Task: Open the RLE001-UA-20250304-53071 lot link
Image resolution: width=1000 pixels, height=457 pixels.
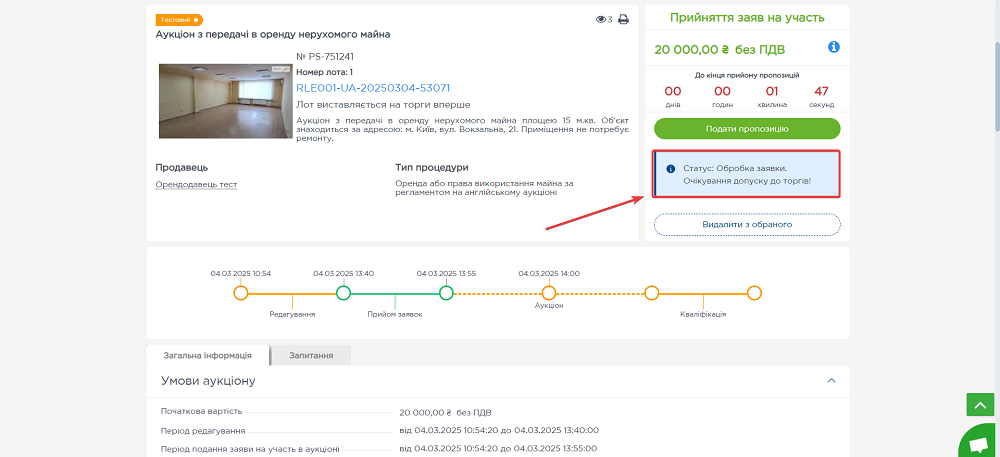Action: tap(372, 88)
